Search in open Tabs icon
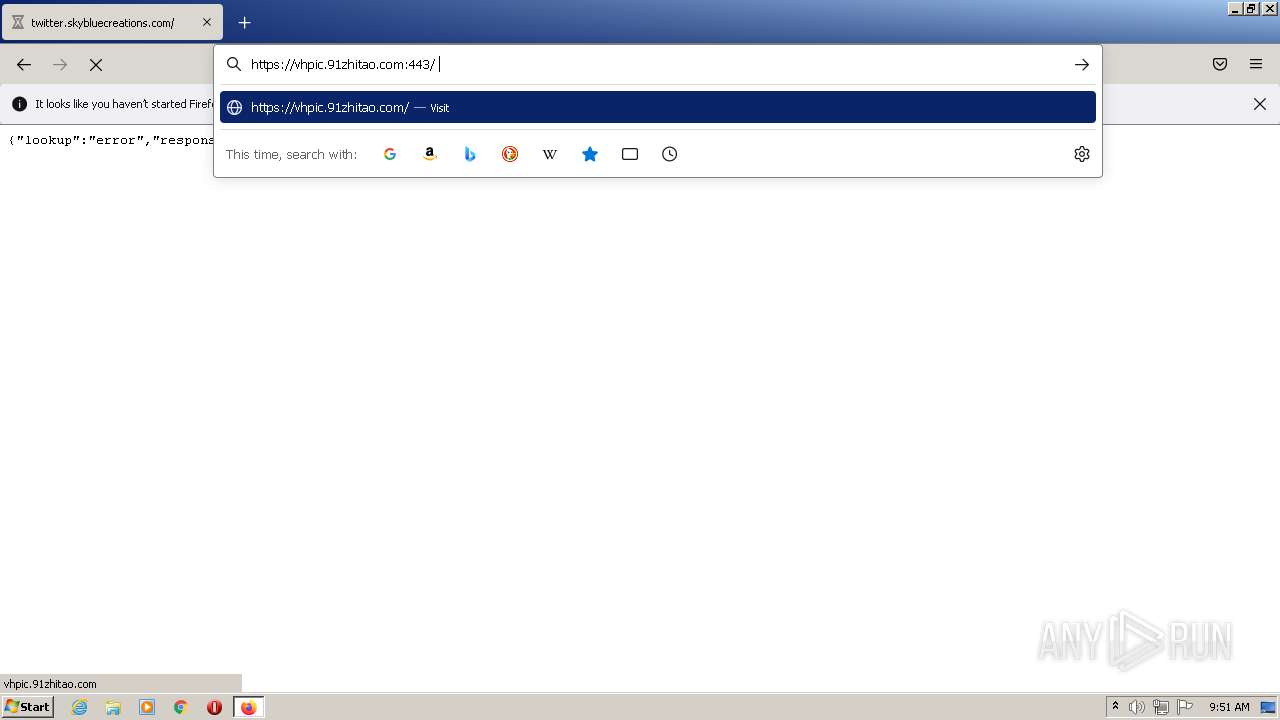 point(630,154)
